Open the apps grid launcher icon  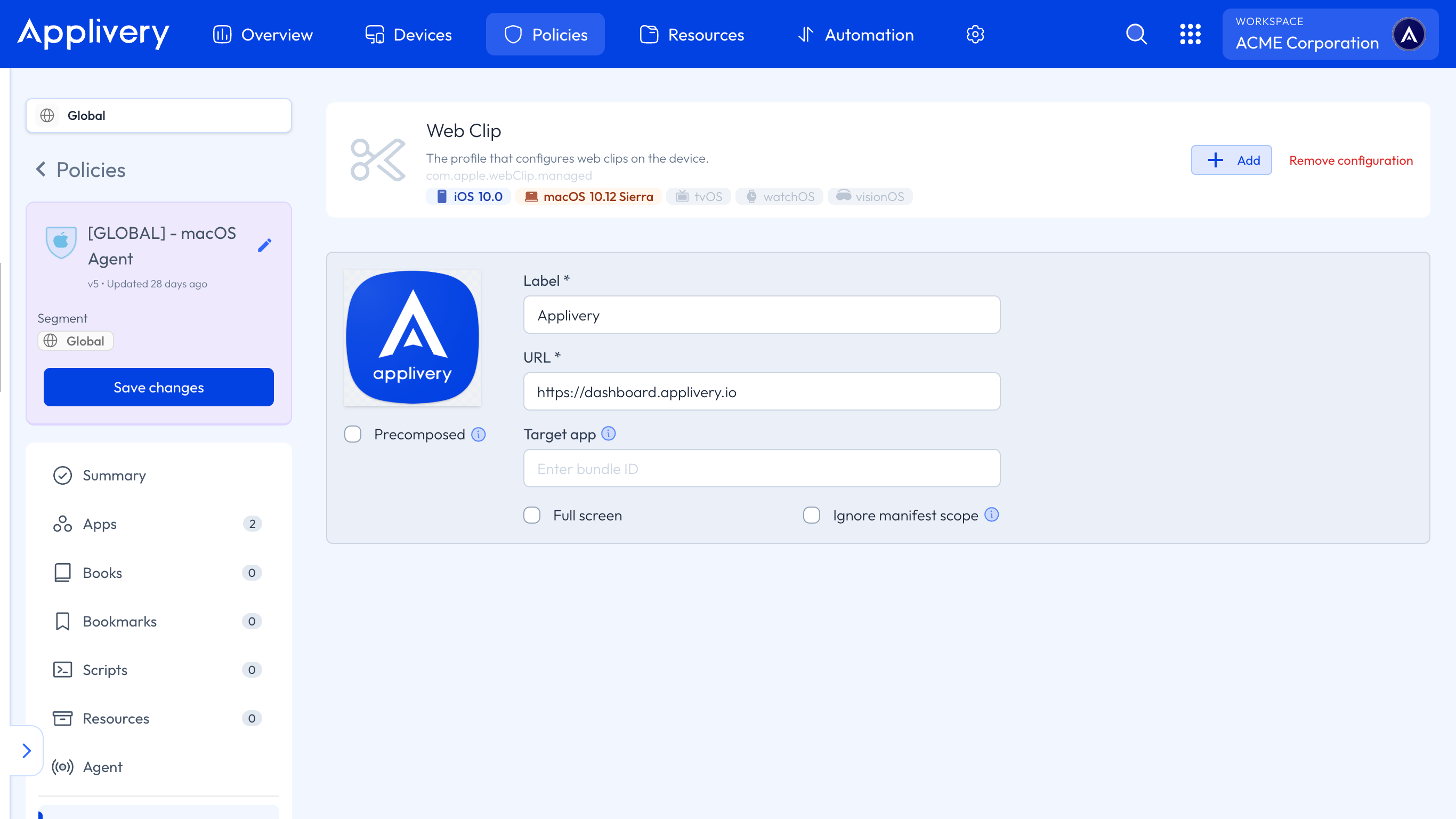point(1191,34)
